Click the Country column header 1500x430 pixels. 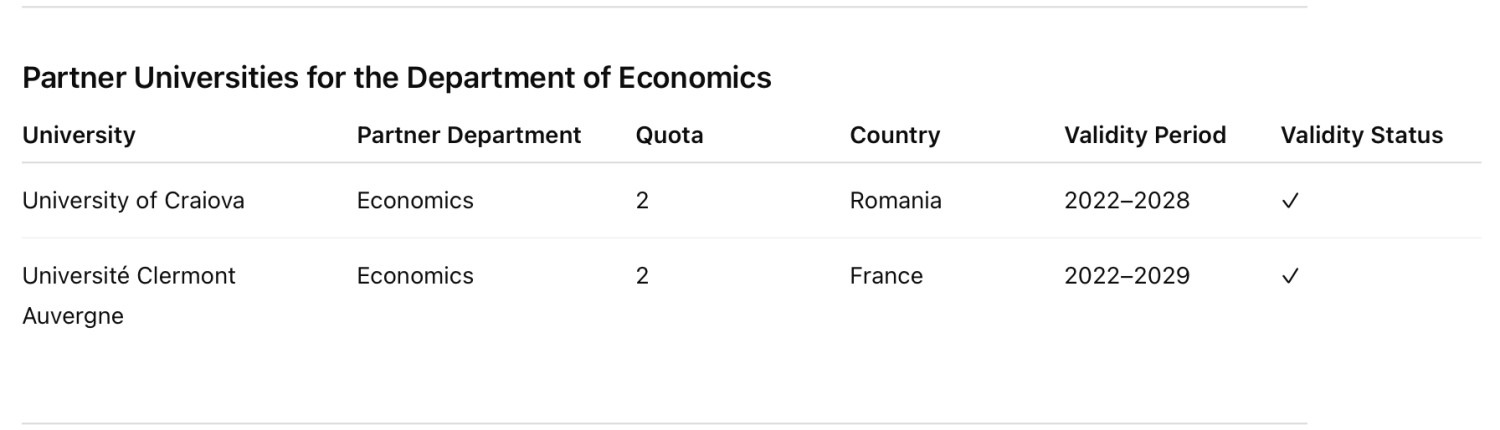pos(895,136)
